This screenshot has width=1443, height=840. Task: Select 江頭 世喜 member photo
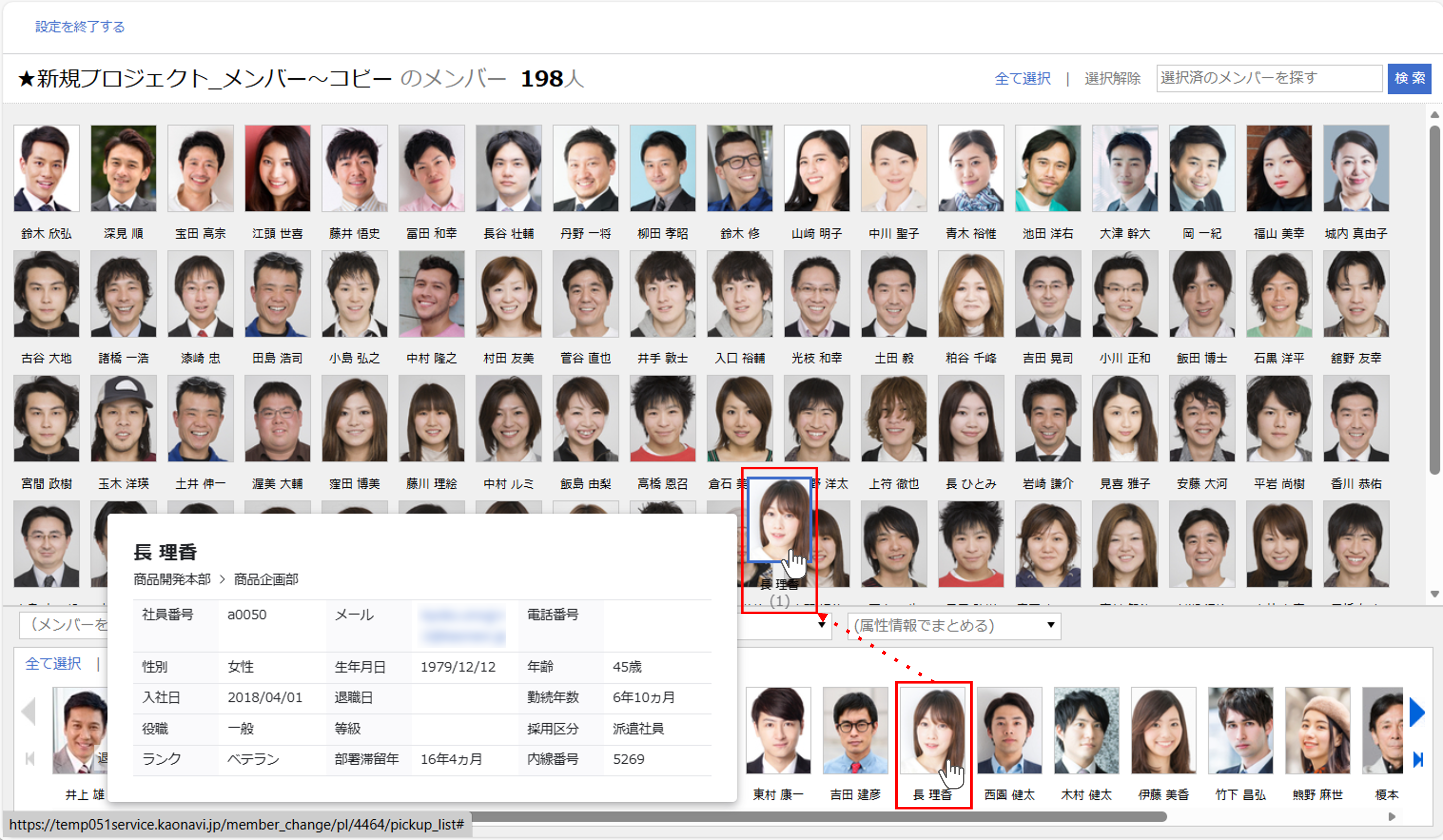277,168
